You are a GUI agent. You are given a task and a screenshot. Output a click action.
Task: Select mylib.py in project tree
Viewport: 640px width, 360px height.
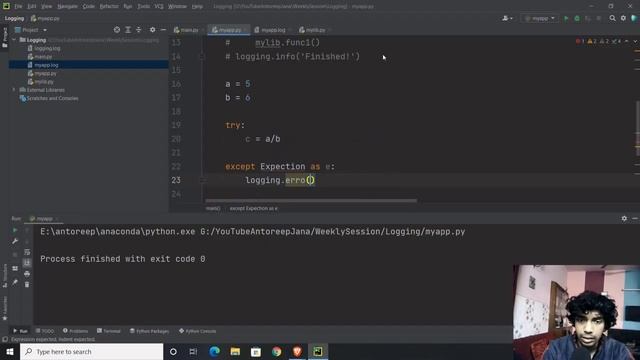click(x=40, y=82)
